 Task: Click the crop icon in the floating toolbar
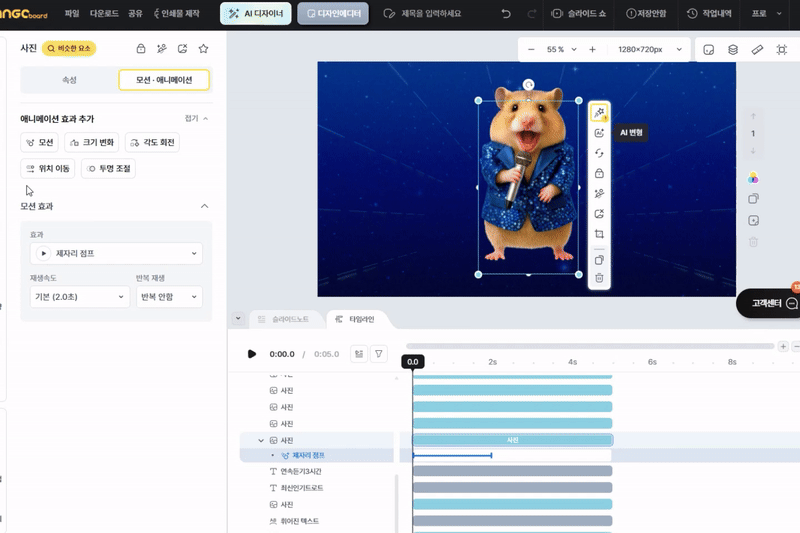tap(599, 235)
